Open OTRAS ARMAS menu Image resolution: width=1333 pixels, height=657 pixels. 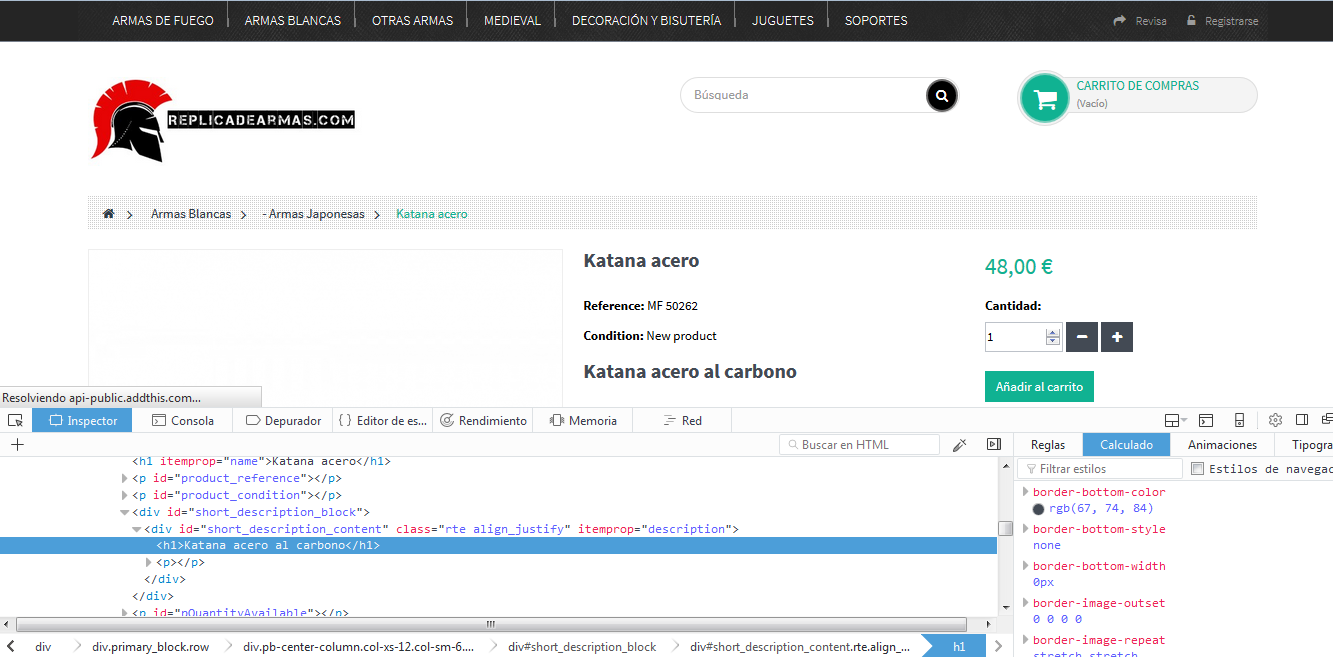(412, 21)
